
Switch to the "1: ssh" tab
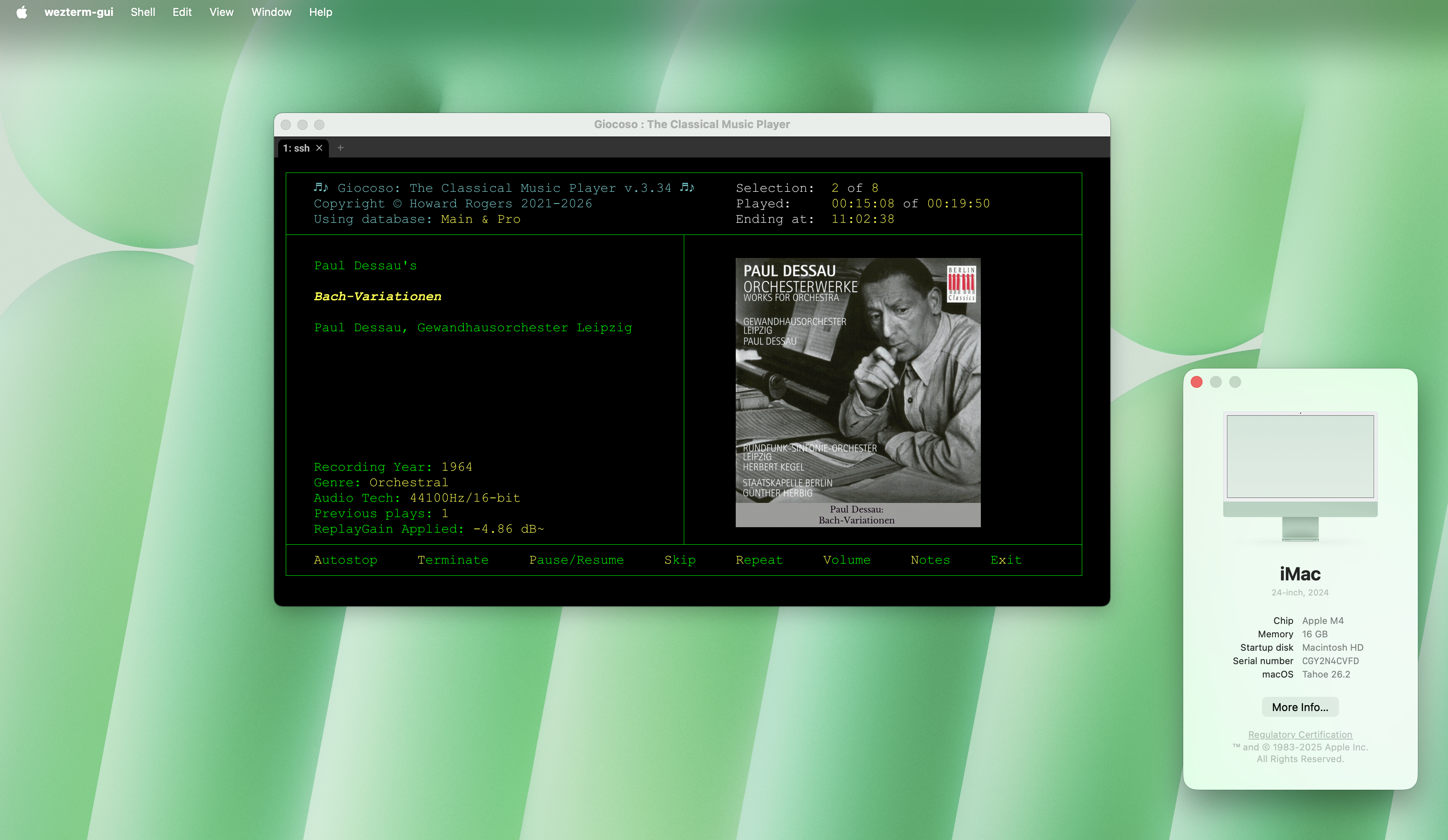click(297, 147)
